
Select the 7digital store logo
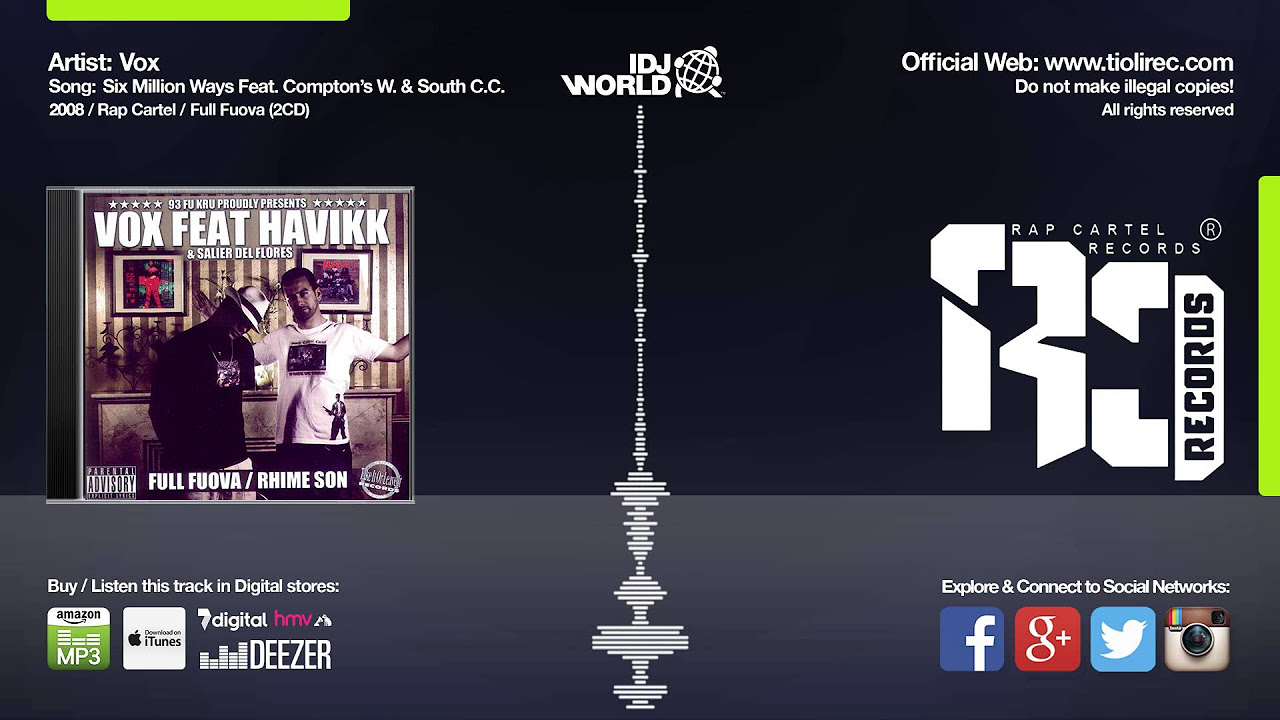(x=232, y=620)
